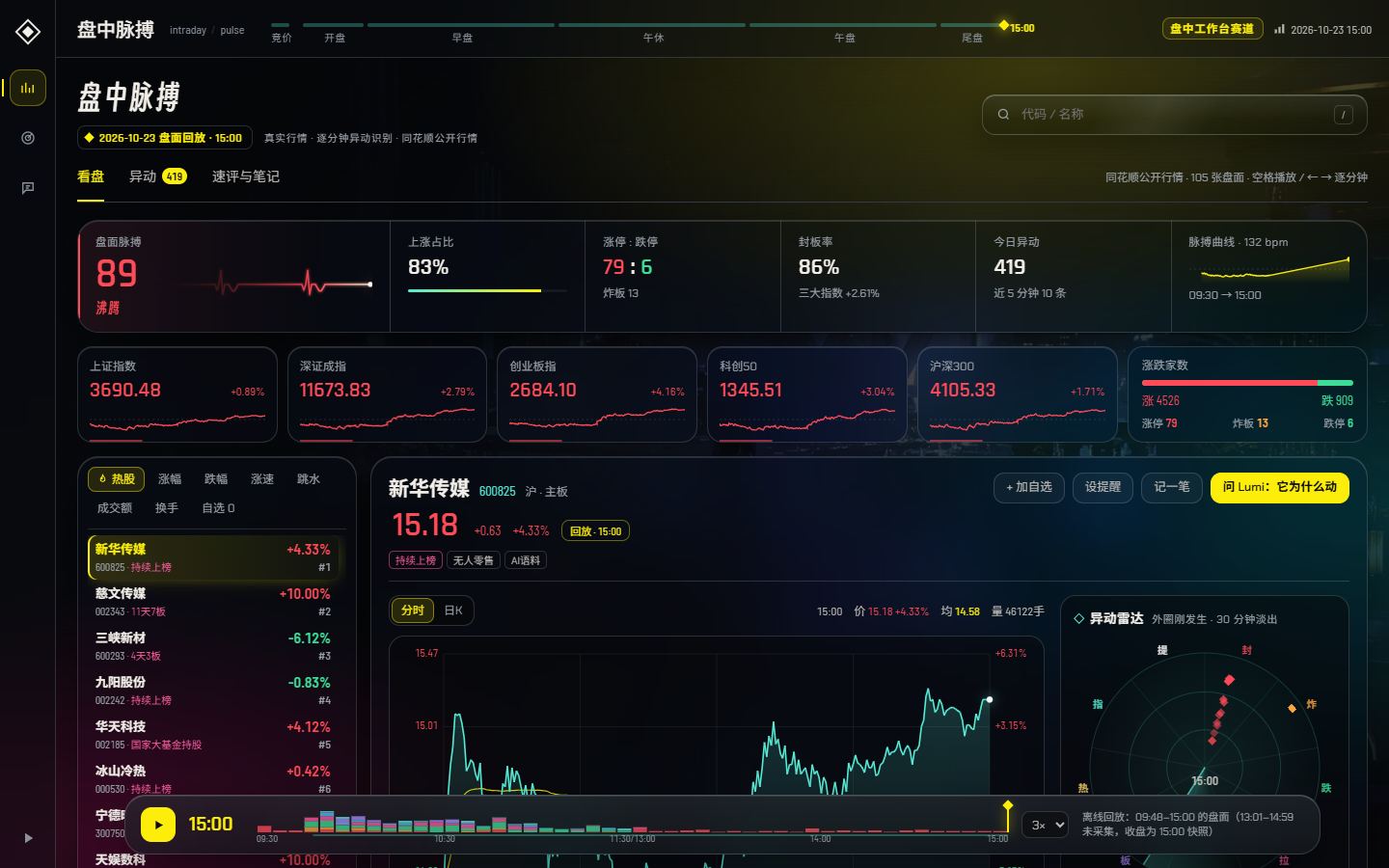Select the 热股 list filter
Screen dimensions: 1389x868
click(x=116, y=478)
